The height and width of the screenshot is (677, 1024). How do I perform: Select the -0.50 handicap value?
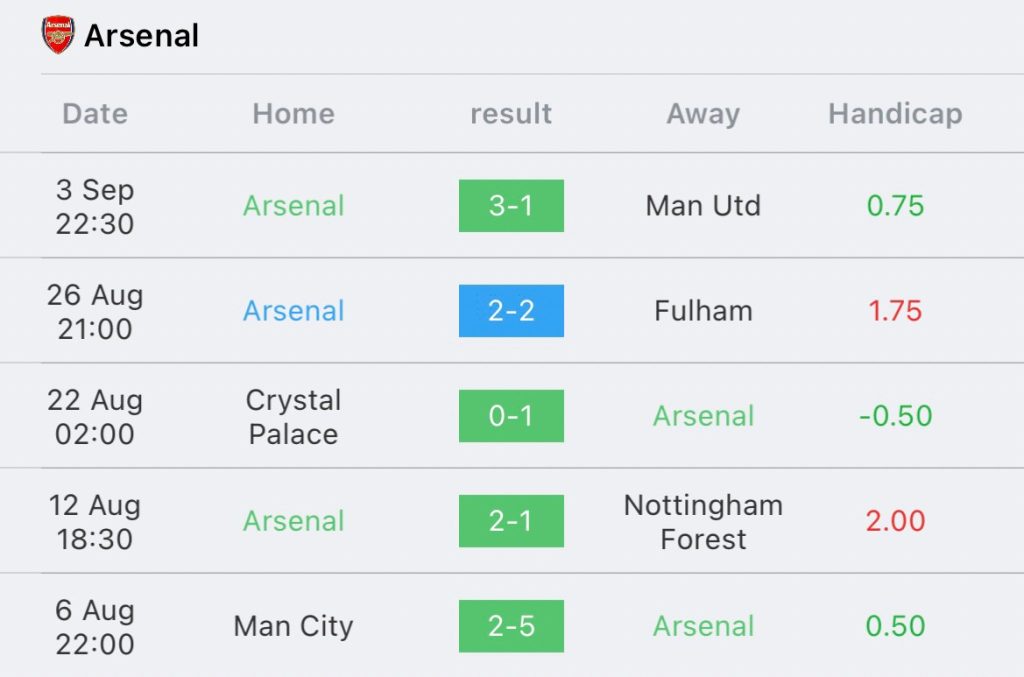pos(895,416)
